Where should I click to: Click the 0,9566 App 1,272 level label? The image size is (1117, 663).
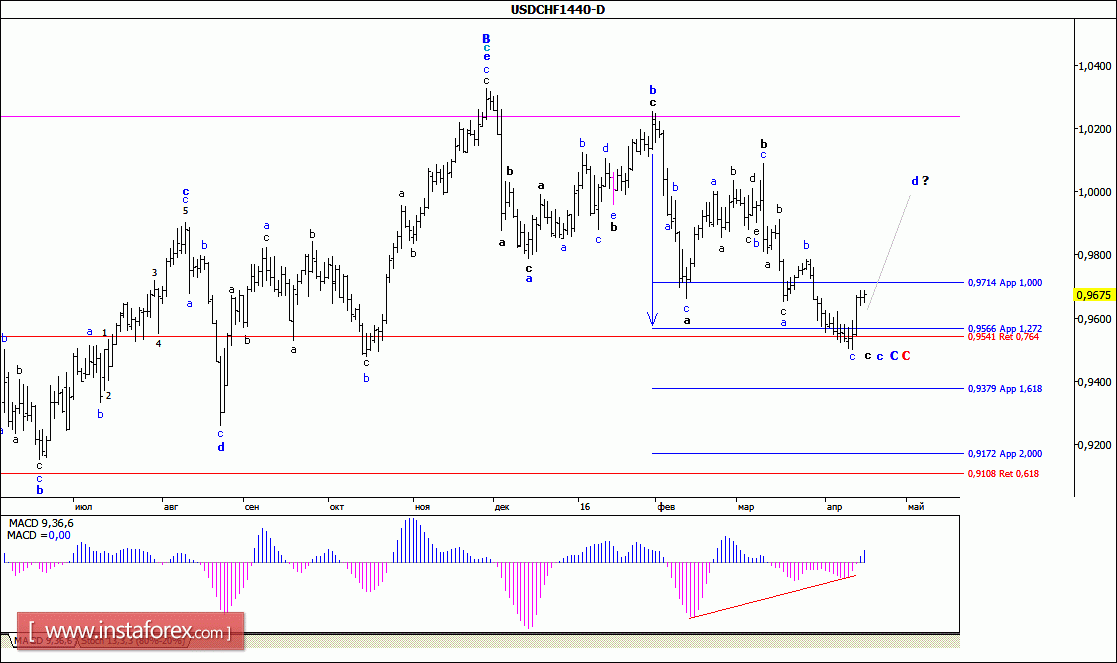1005,328
